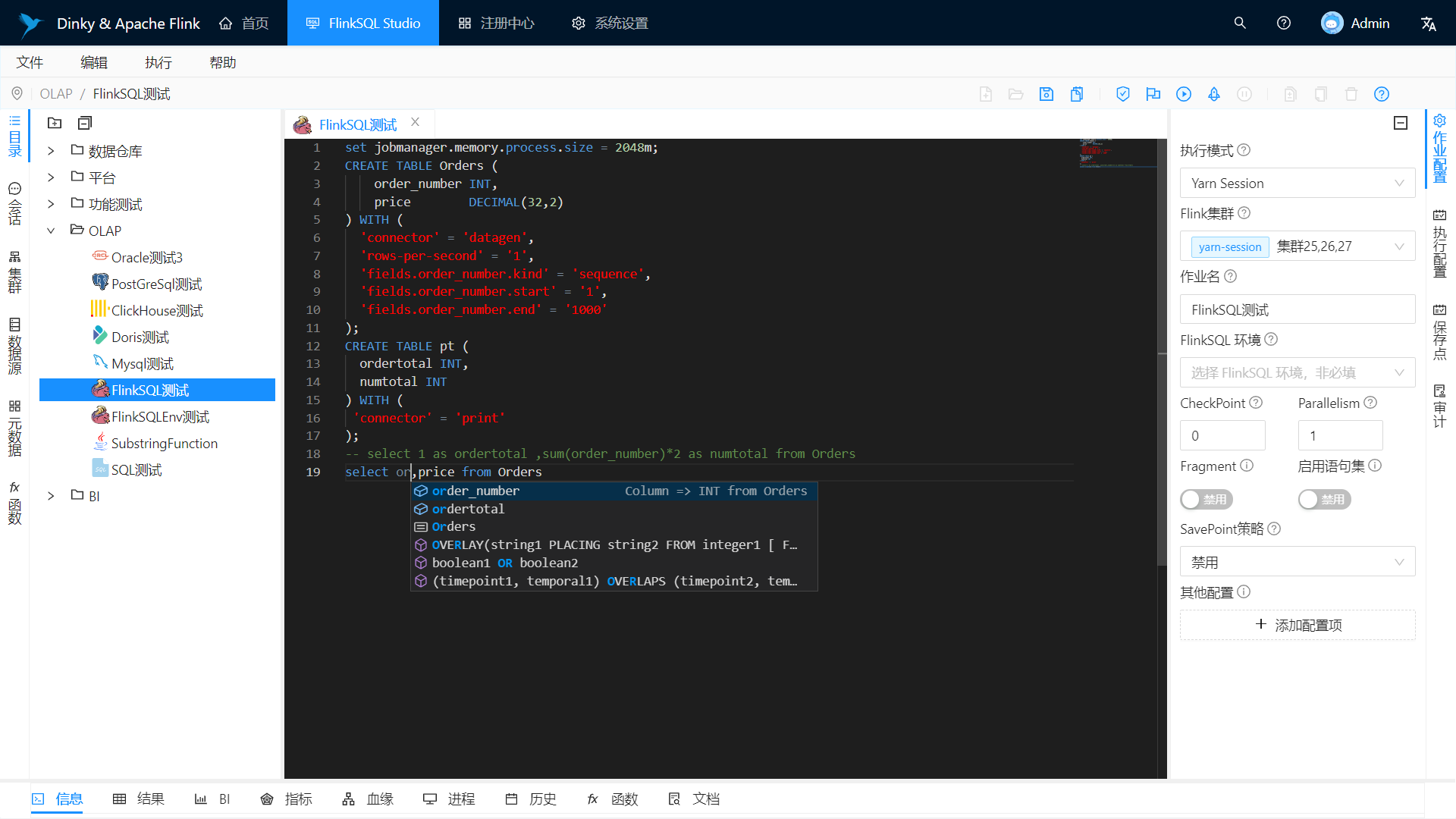The width and height of the screenshot is (1456, 819).
Task: Open the 审计 right panel
Action: tap(1439, 406)
